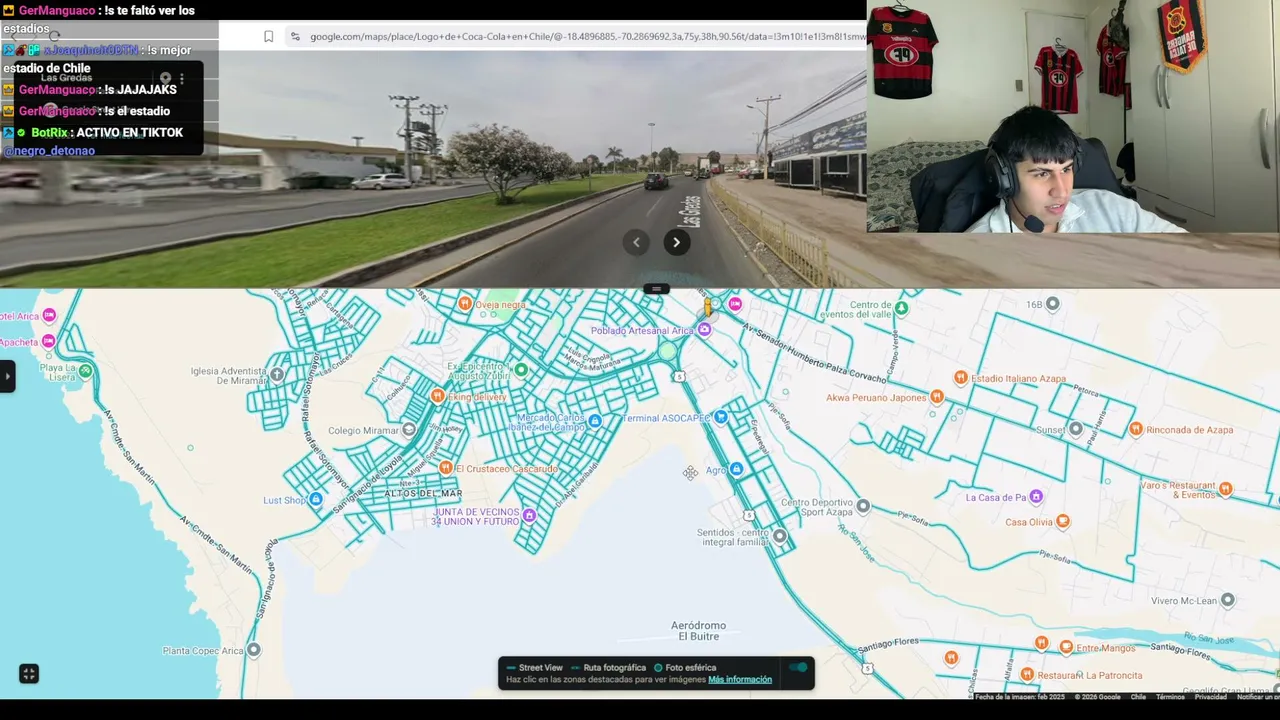This screenshot has width=1280, height=720.
Task: Click the Google Maps URL address bar
Action: click(x=587, y=37)
